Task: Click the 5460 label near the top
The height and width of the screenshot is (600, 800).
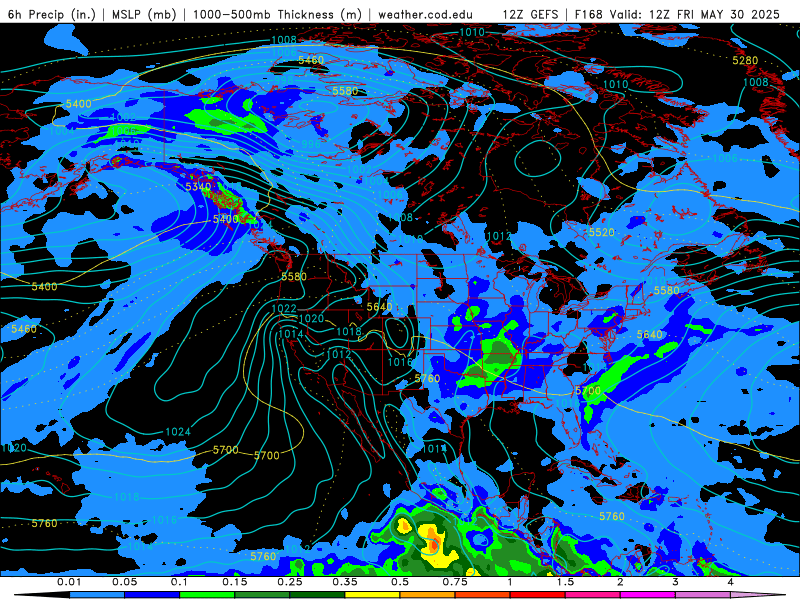Action: 311,60
